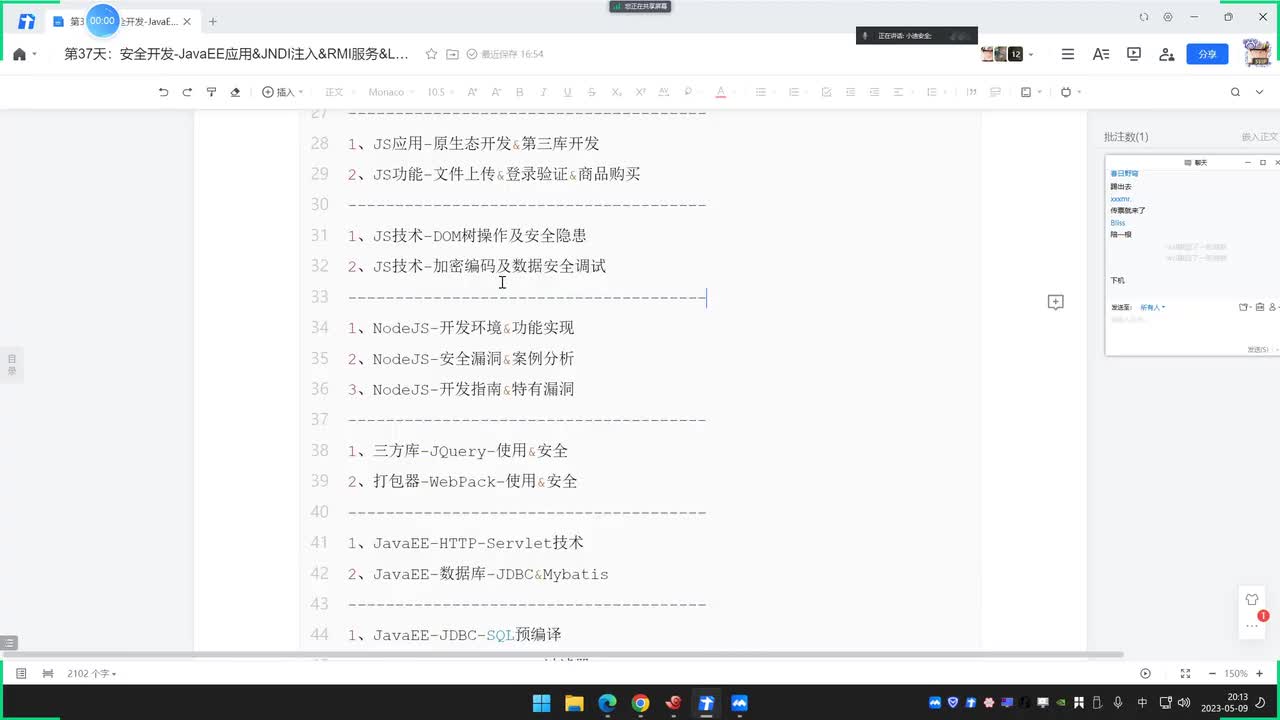Click the outline toggle icon at bottom-left
Image resolution: width=1280 pixels, height=720 pixels.
tap(9, 642)
